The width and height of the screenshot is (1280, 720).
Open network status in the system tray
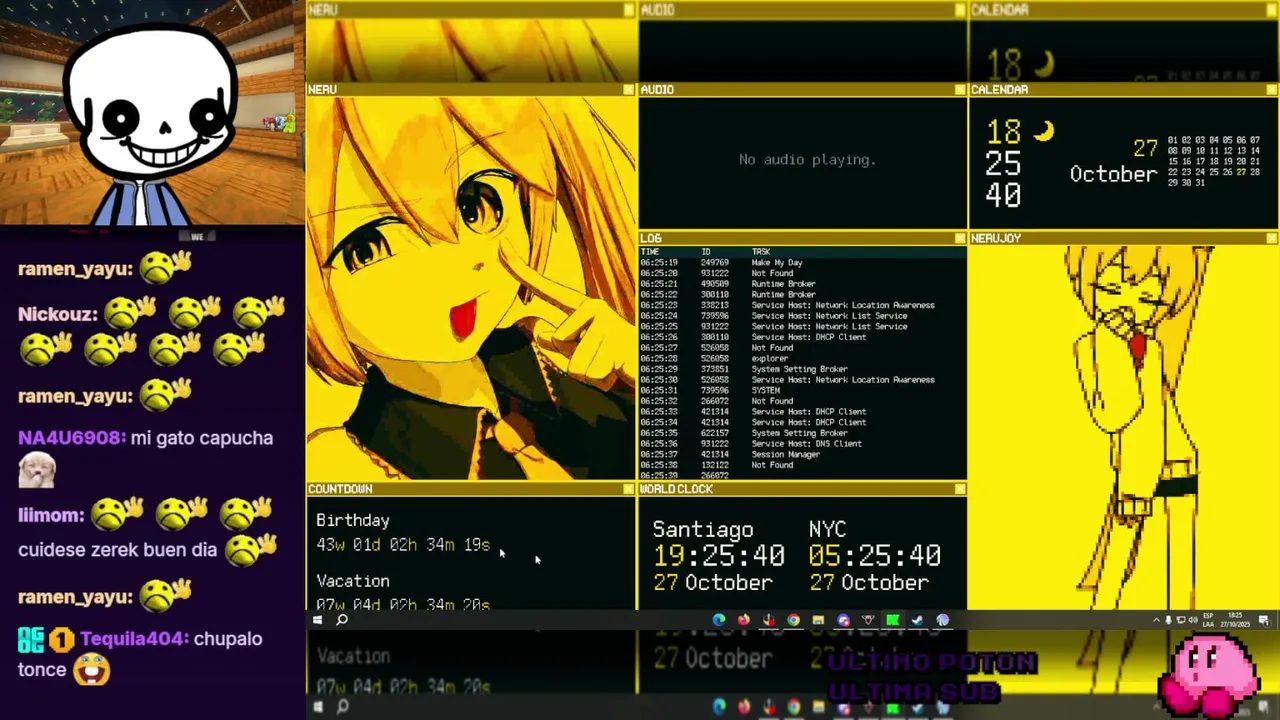(1181, 620)
